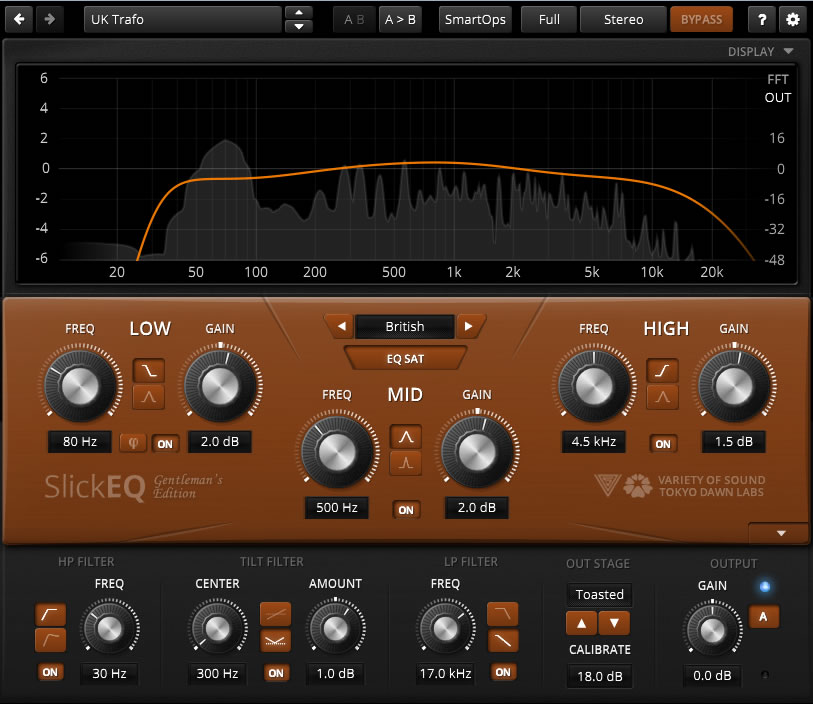Click the 17.0 kHz LP filter value field
This screenshot has height=704, width=813.
[445, 673]
